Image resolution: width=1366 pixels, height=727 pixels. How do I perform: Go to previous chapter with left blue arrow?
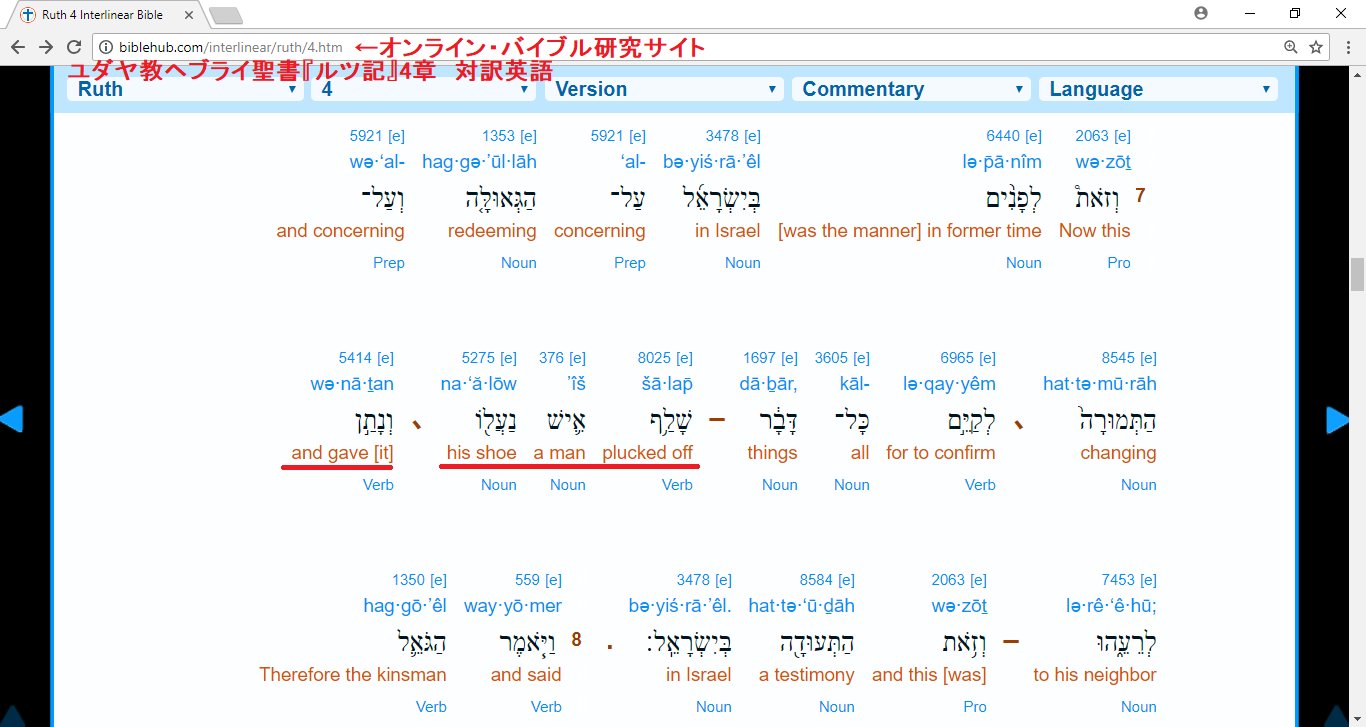click(11, 419)
